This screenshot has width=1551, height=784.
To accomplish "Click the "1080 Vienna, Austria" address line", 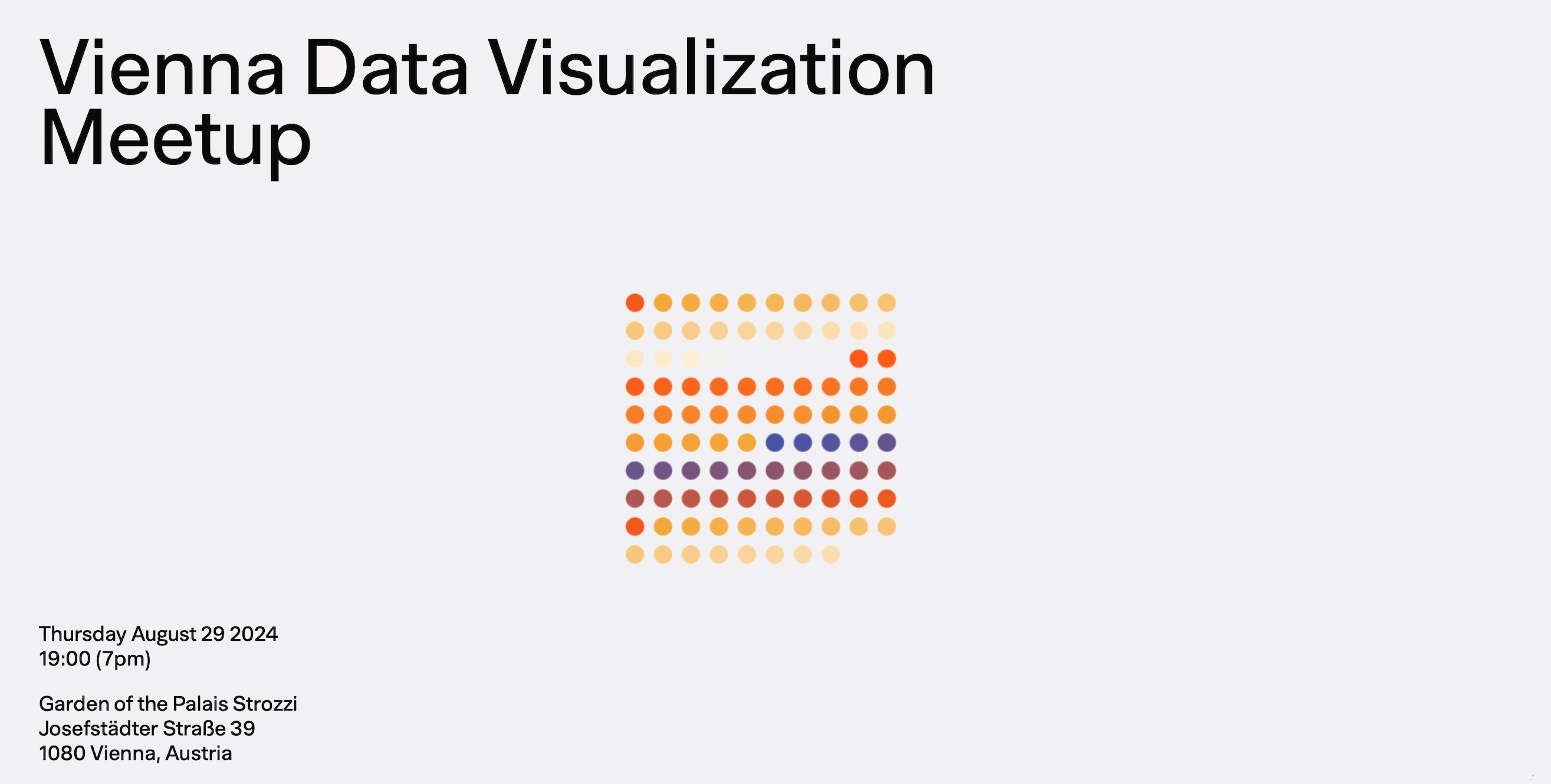I will 136,753.
